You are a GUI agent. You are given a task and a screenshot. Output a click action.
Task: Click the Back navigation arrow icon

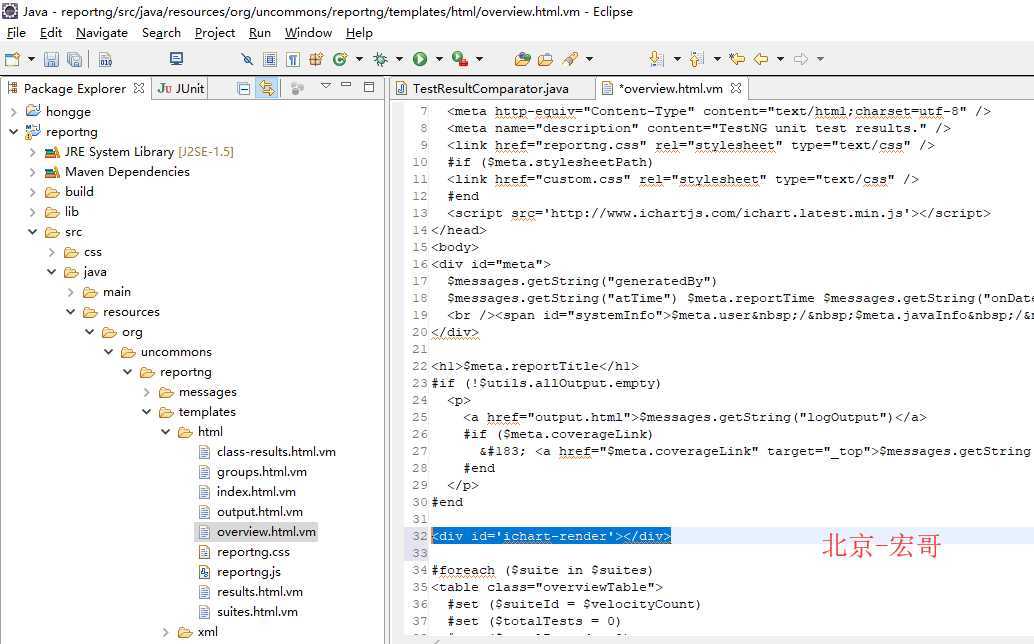[x=761, y=59]
